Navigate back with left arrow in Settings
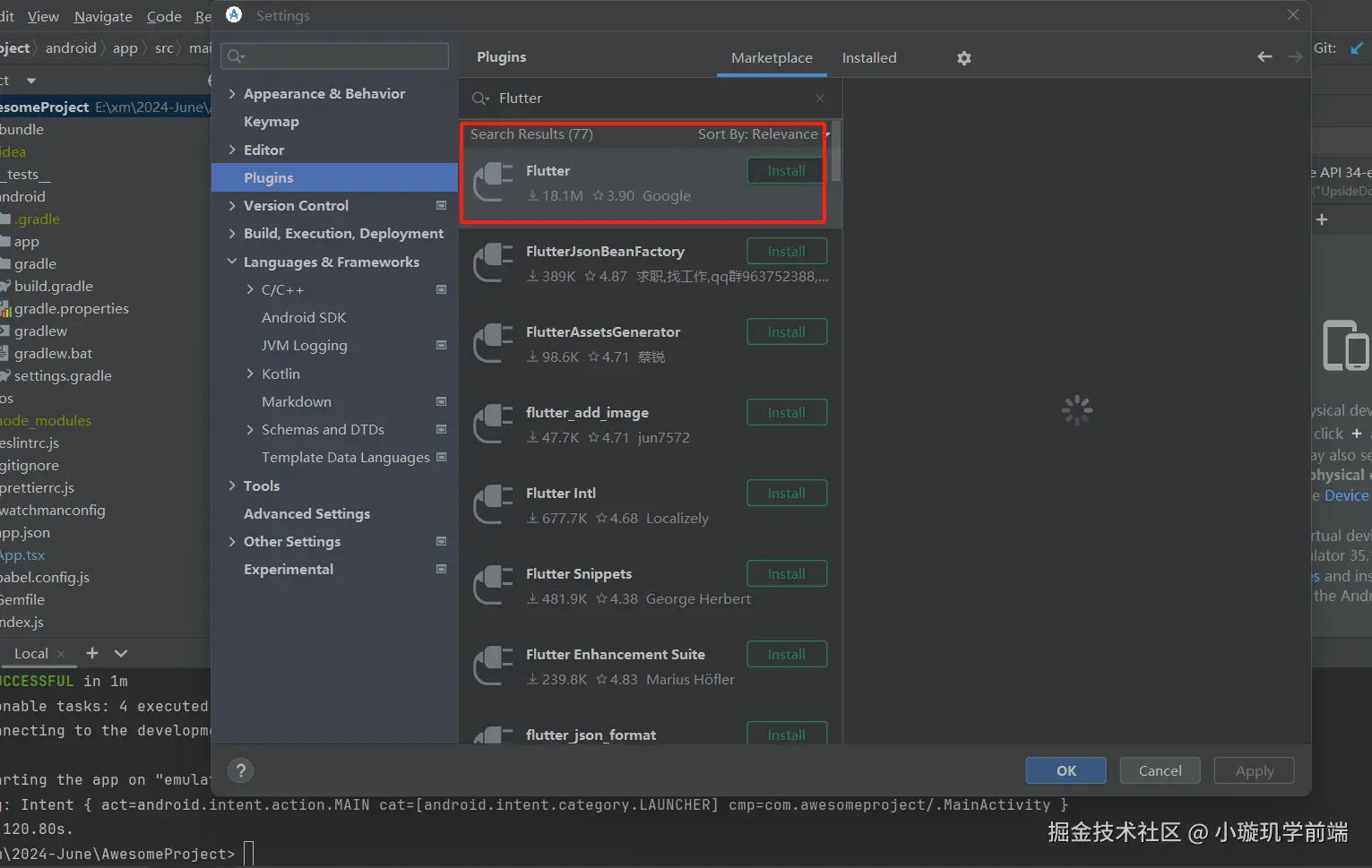The image size is (1372, 868). click(x=1264, y=57)
